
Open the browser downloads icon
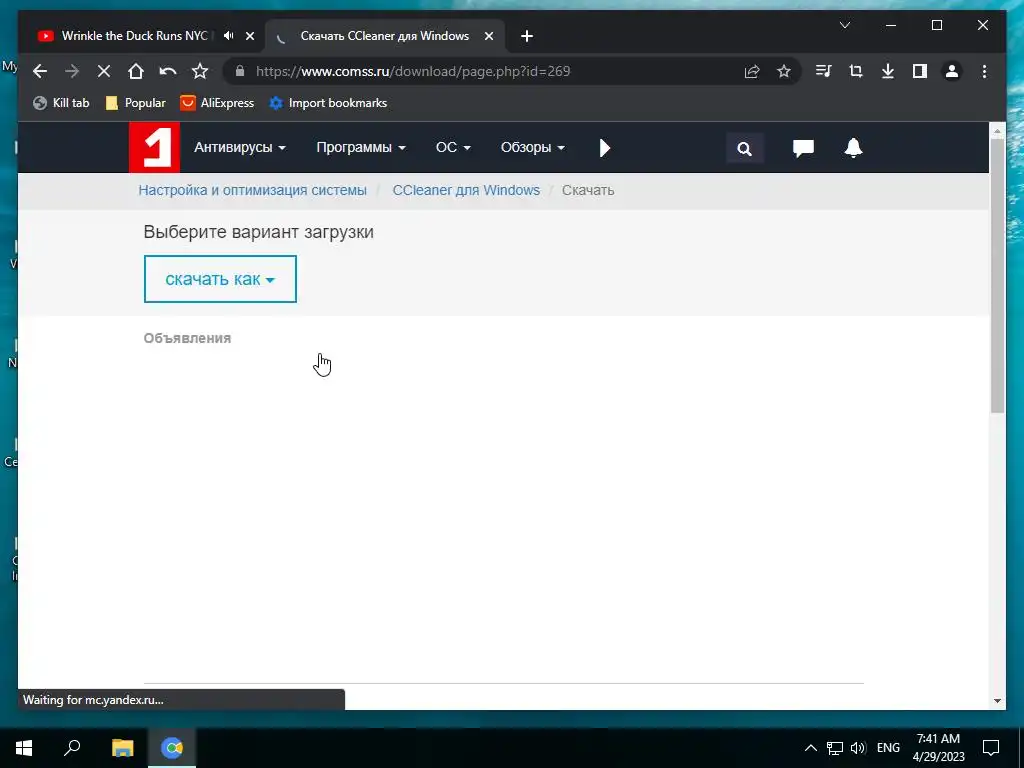click(x=888, y=71)
